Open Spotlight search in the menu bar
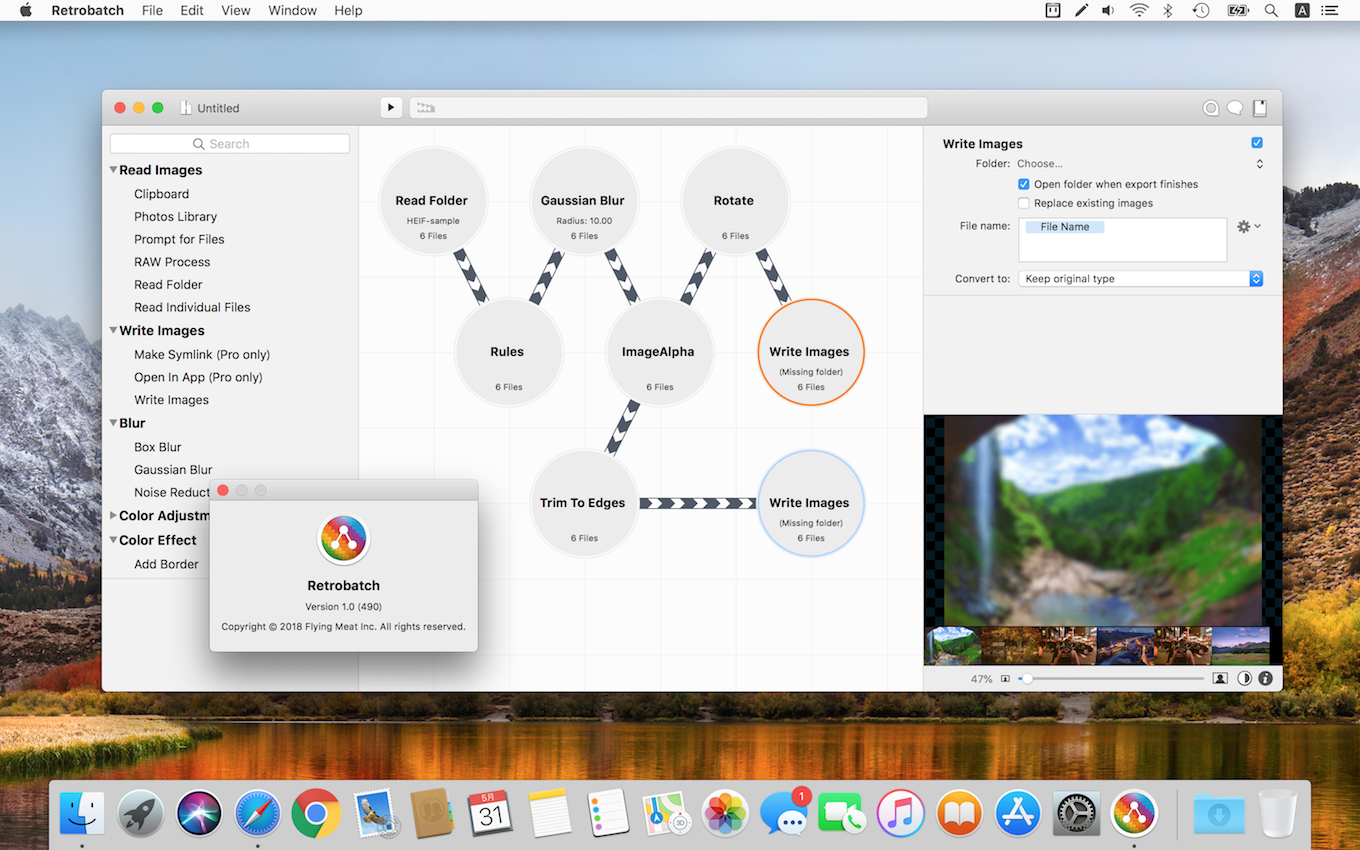The image size is (1360, 850). tap(1271, 10)
